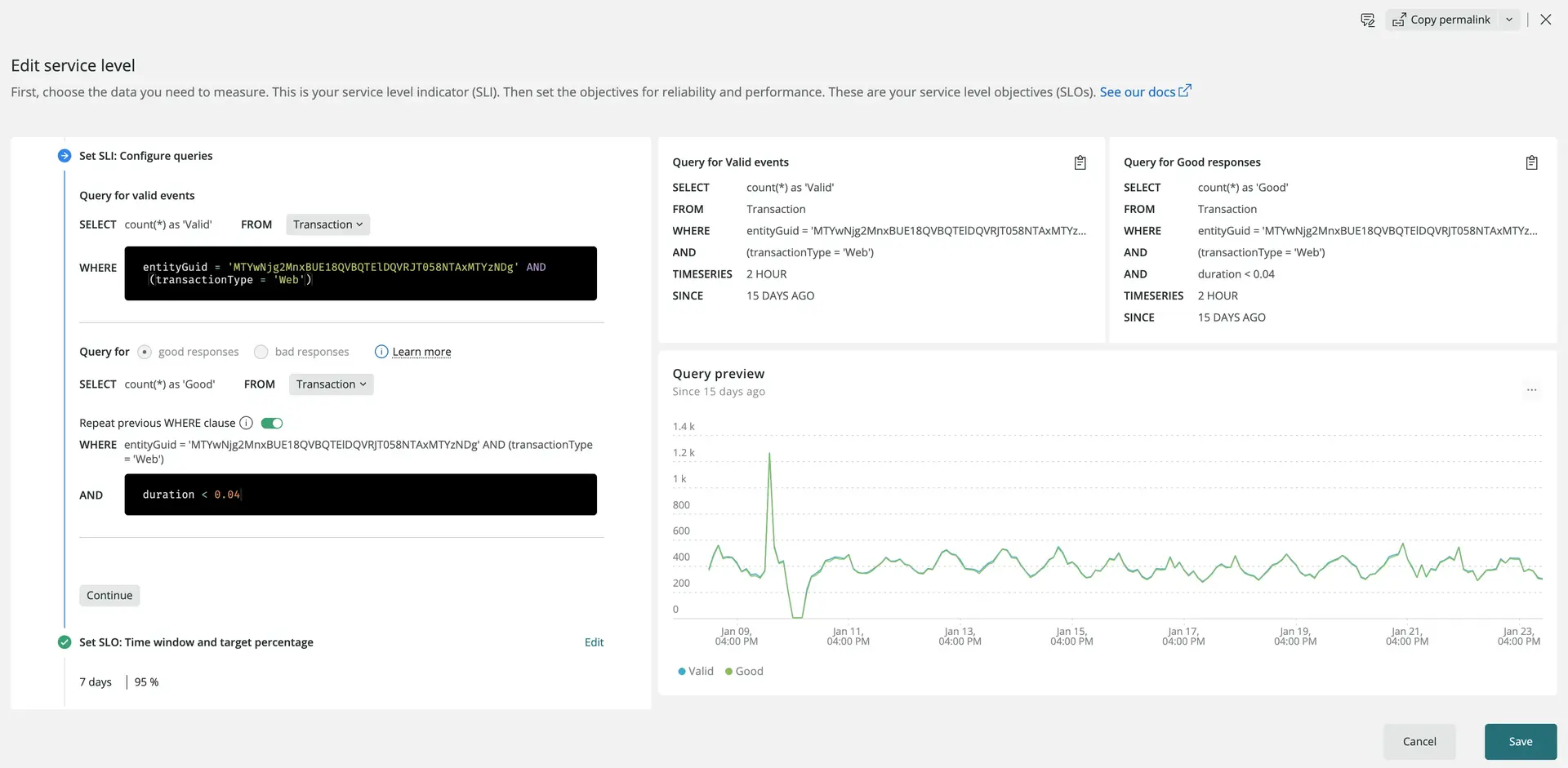Click the Set SLI step arrow icon

pyautogui.click(x=65, y=156)
